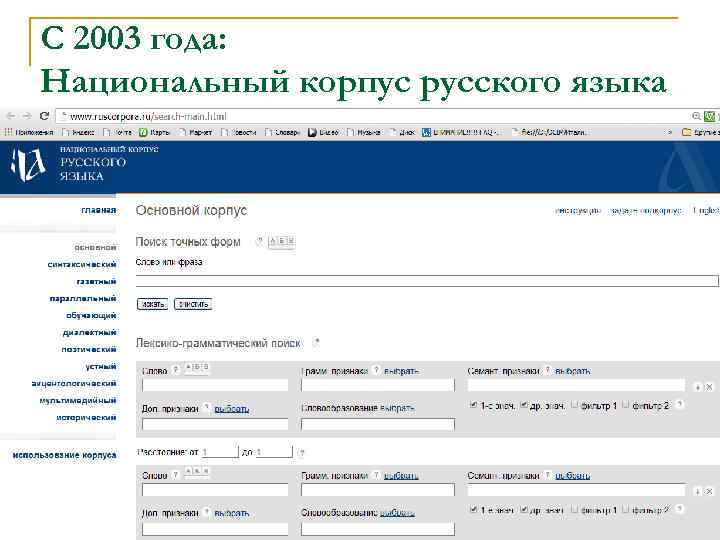720x540 pixels.
Task: Select the диалектный corpus
Action: tap(90, 332)
